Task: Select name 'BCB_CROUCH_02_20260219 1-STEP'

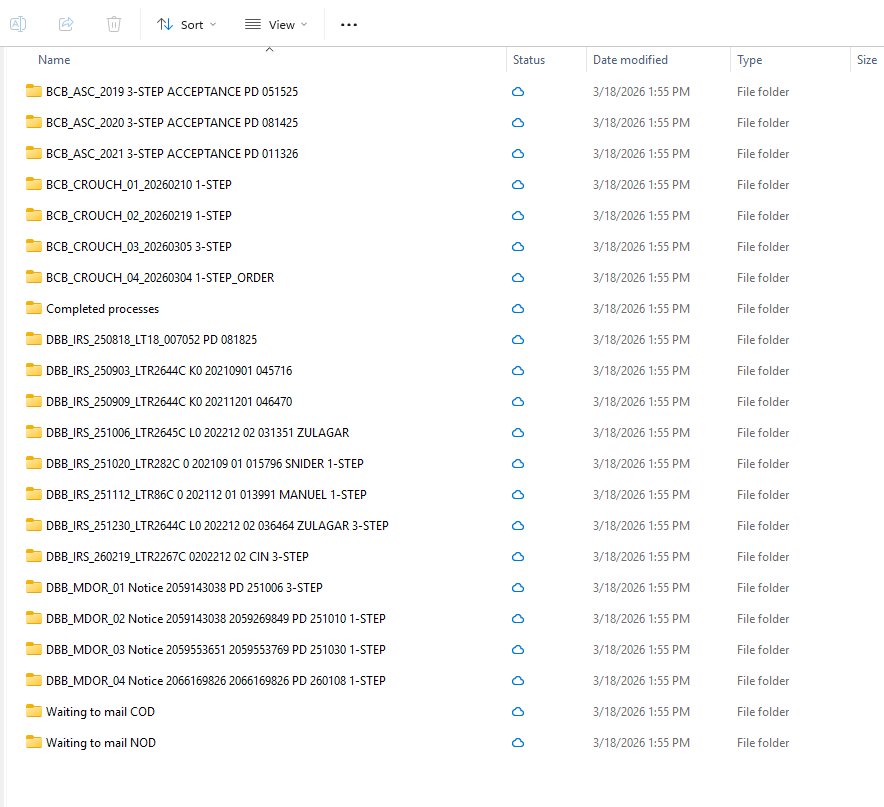Action: 139,215
